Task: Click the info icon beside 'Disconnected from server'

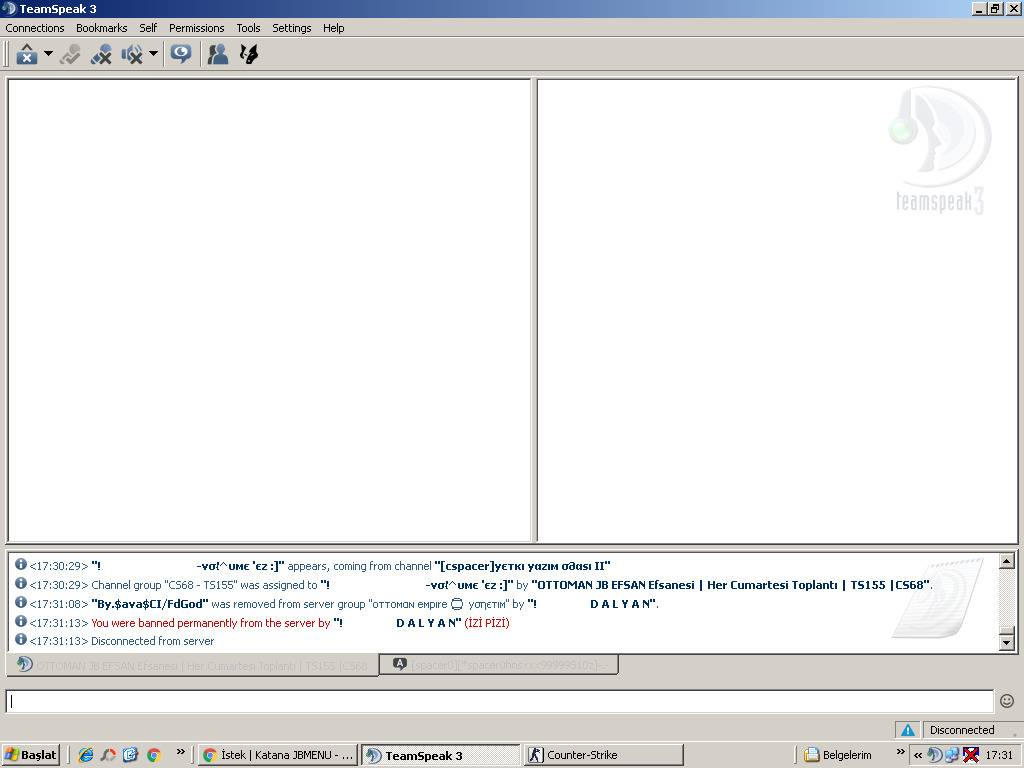Action: coord(21,639)
